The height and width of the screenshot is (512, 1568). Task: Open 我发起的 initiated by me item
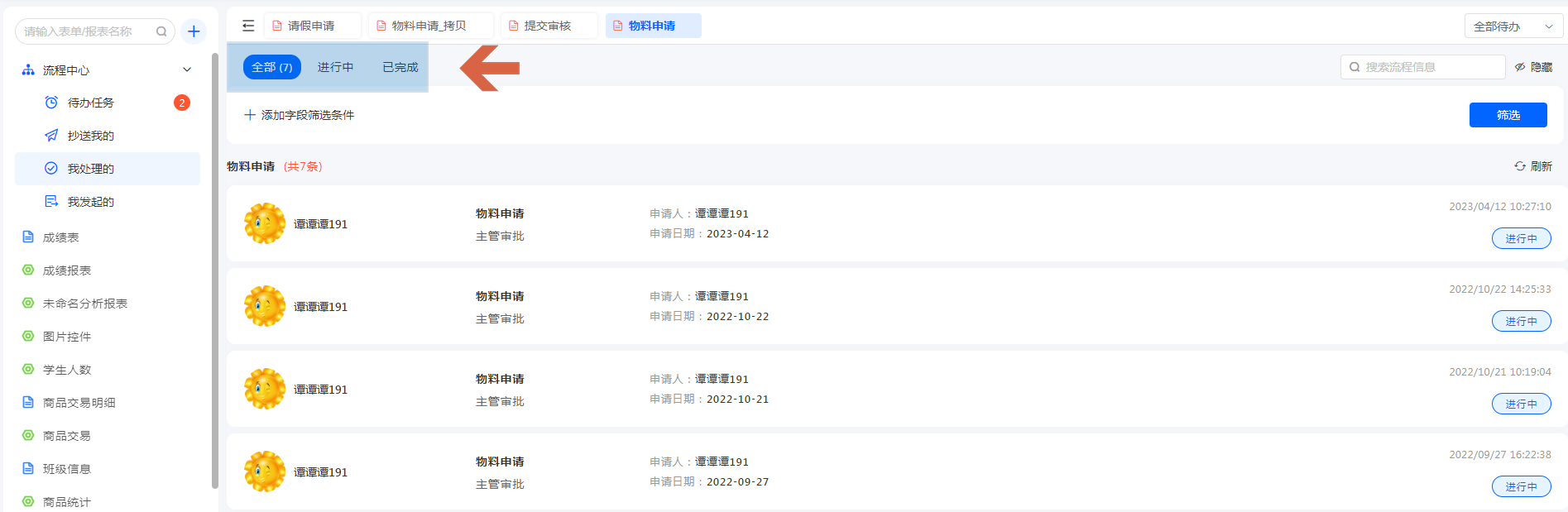91,202
